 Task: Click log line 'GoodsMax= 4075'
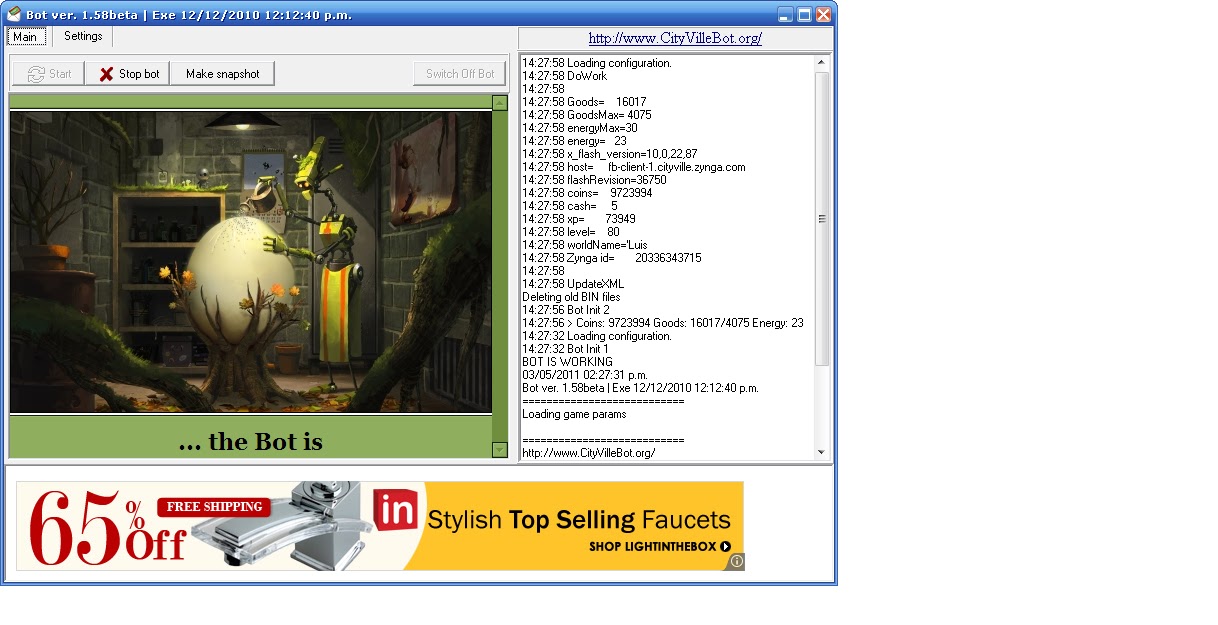click(x=587, y=115)
